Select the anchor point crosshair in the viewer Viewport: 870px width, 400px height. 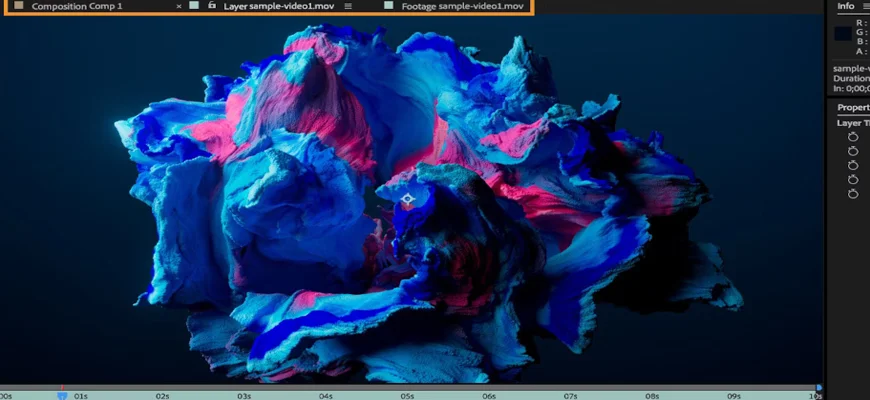[407, 199]
